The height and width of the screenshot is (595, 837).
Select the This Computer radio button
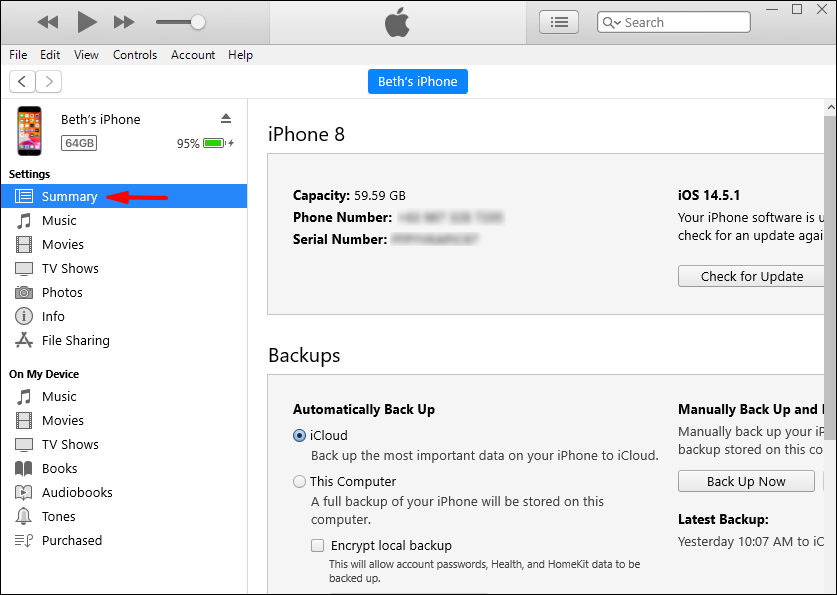coord(299,481)
